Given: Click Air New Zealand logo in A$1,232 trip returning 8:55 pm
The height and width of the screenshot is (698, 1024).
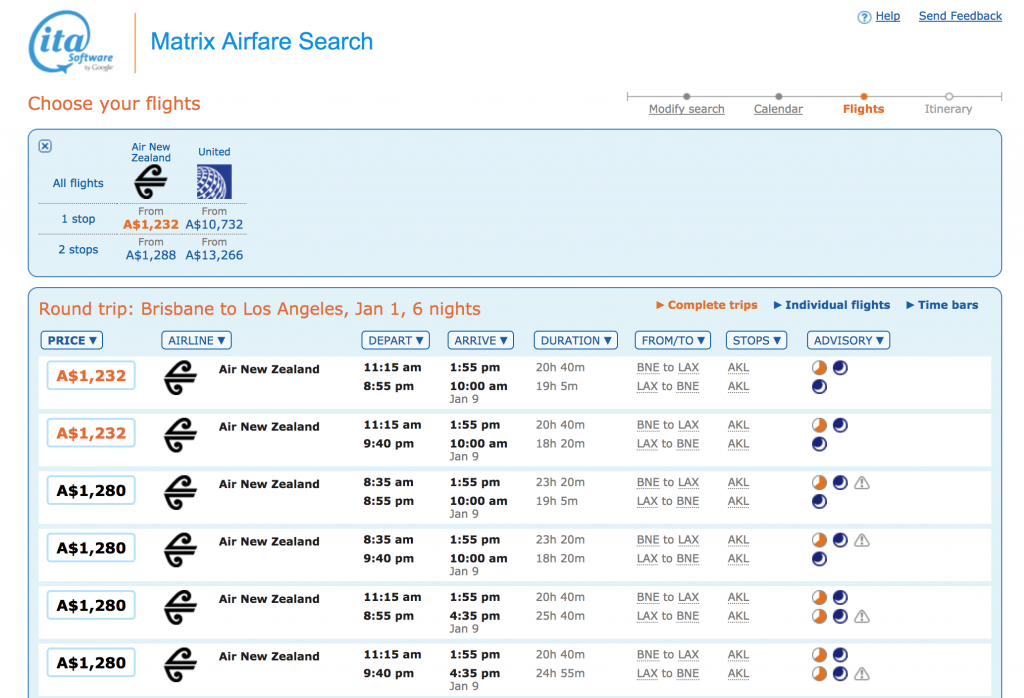Looking at the screenshot, I should click(x=180, y=377).
